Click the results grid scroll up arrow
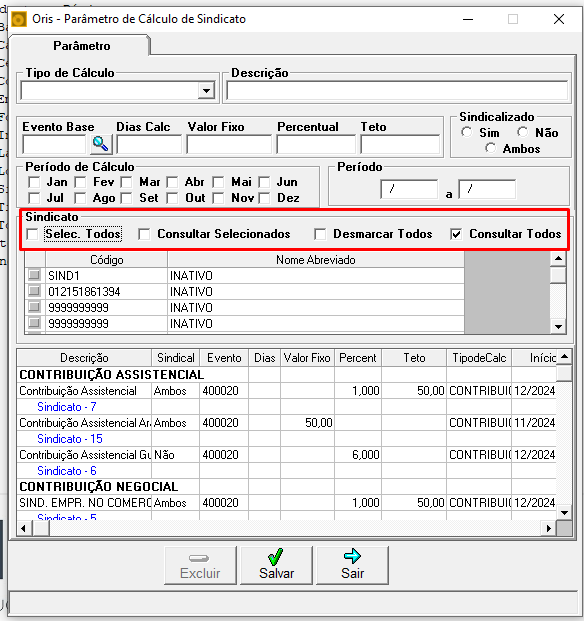This screenshot has height=621, width=584. [x=565, y=357]
